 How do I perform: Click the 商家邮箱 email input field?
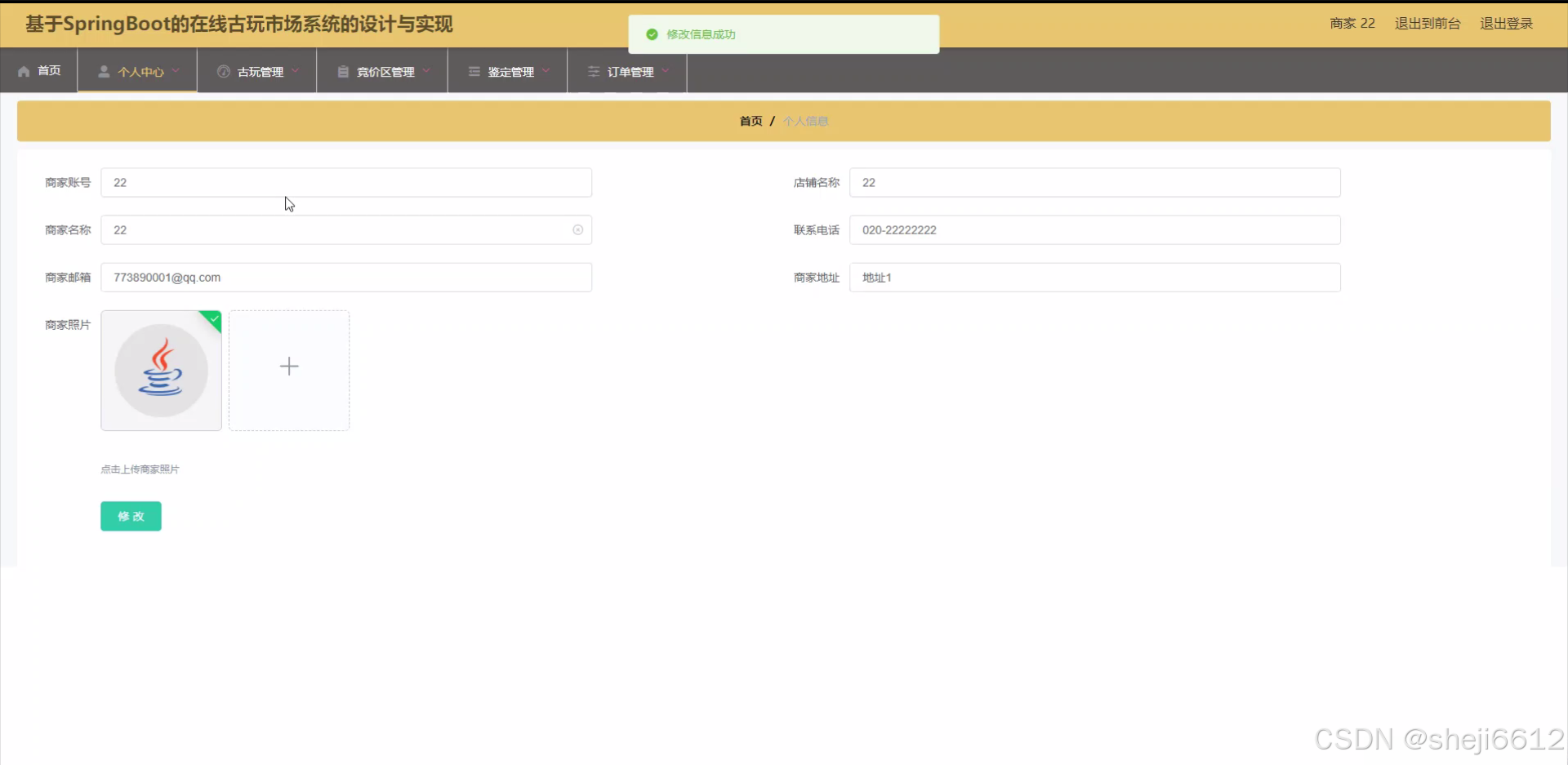click(345, 277)
